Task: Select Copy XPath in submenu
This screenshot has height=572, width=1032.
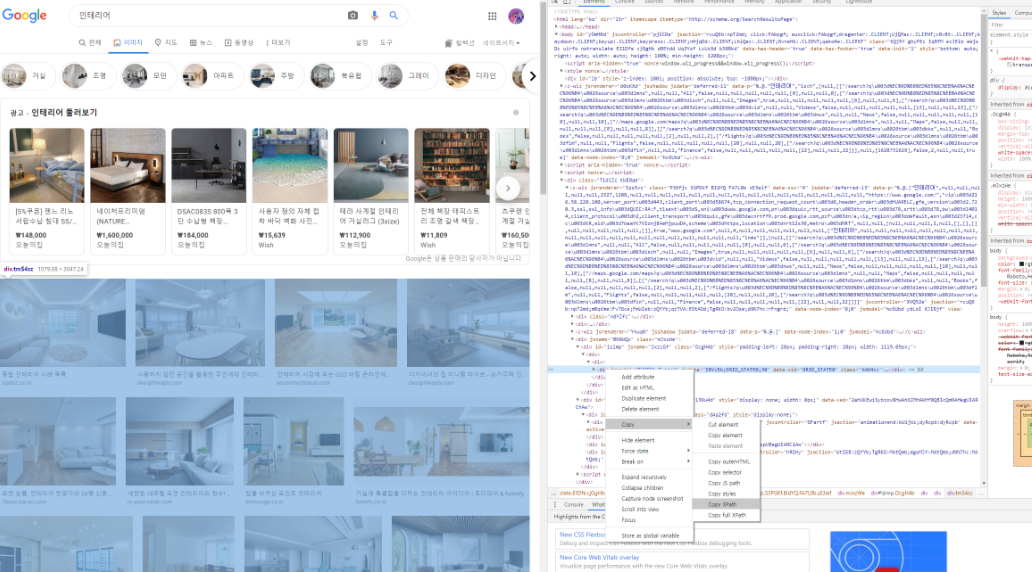Action: [727, 504]
